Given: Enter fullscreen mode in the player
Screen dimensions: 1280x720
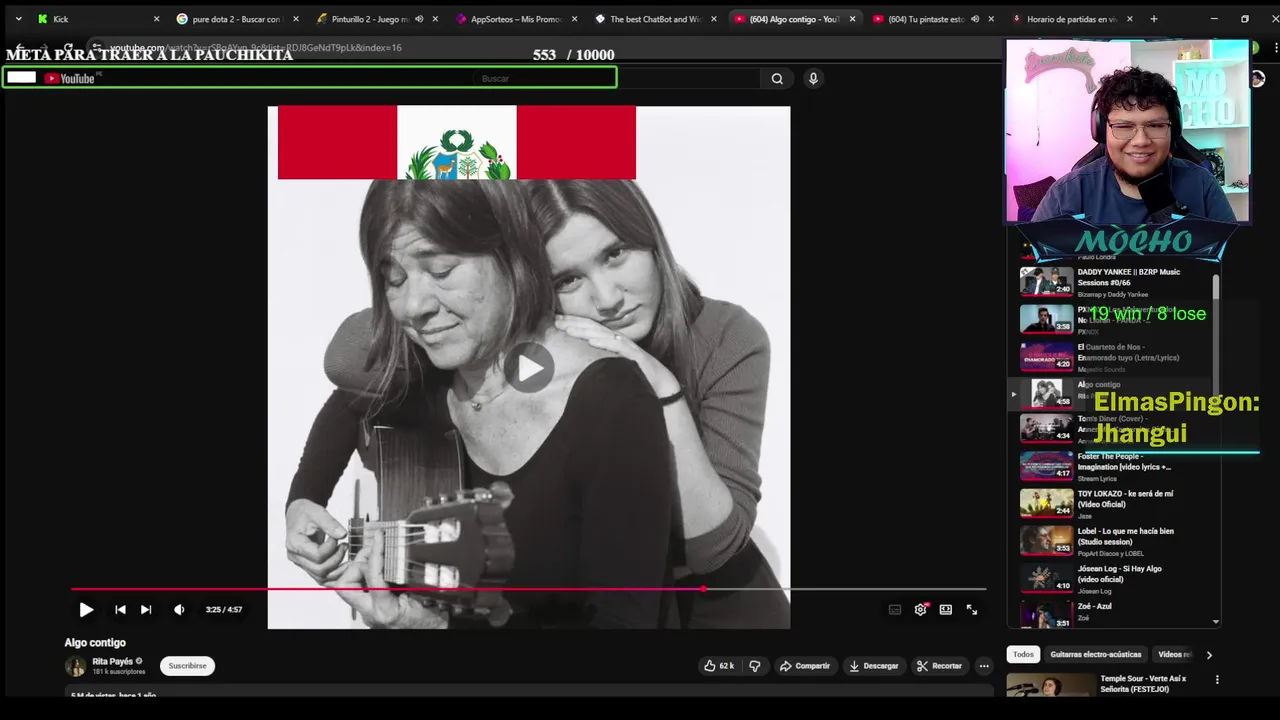Looking at the screenshot, I should tap(972, 609).
